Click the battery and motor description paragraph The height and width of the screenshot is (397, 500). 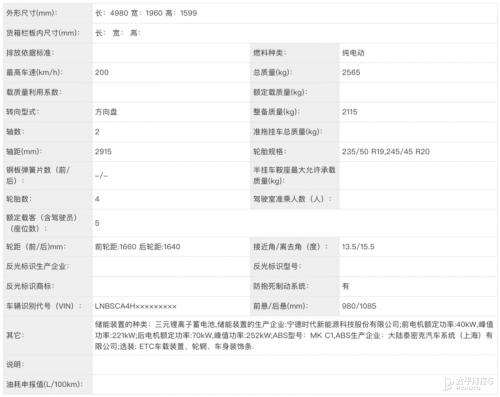(294, 335)
